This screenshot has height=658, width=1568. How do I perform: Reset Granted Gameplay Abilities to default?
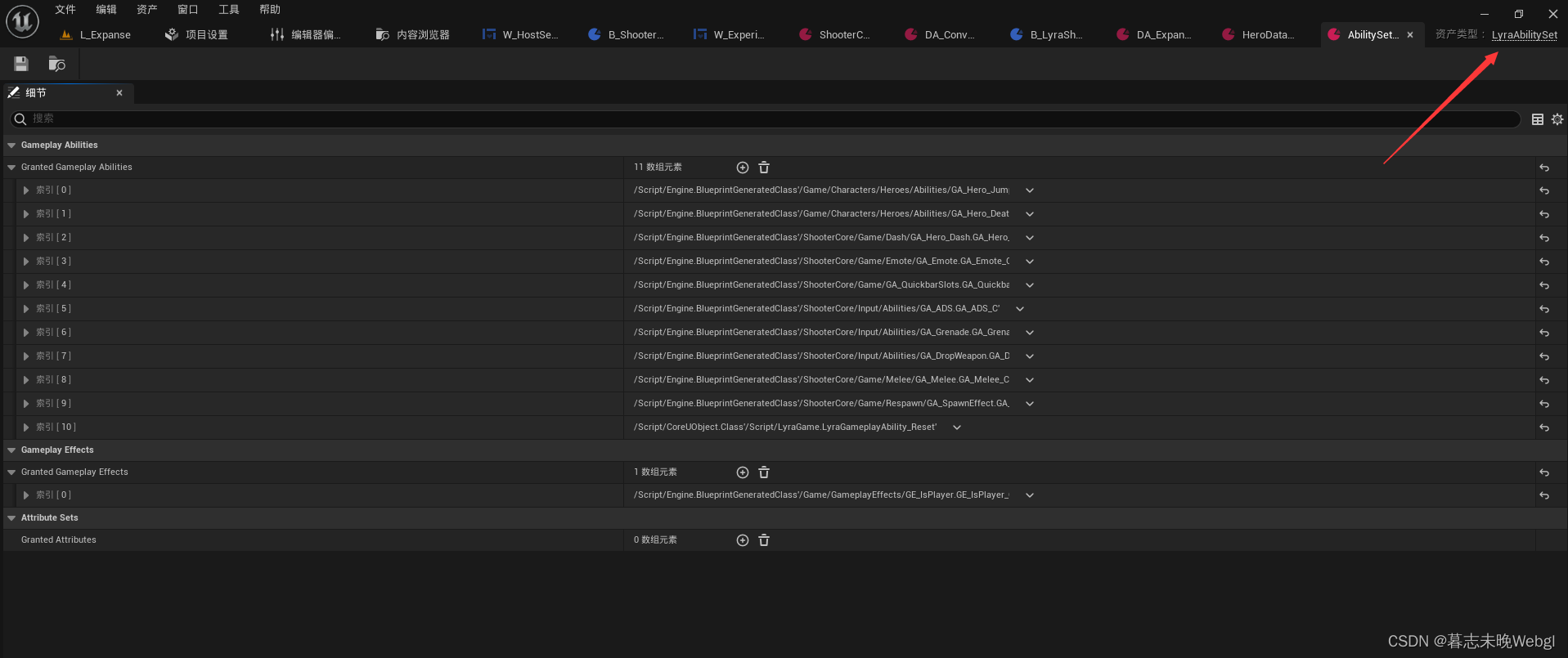click(x=1544, y=168)
